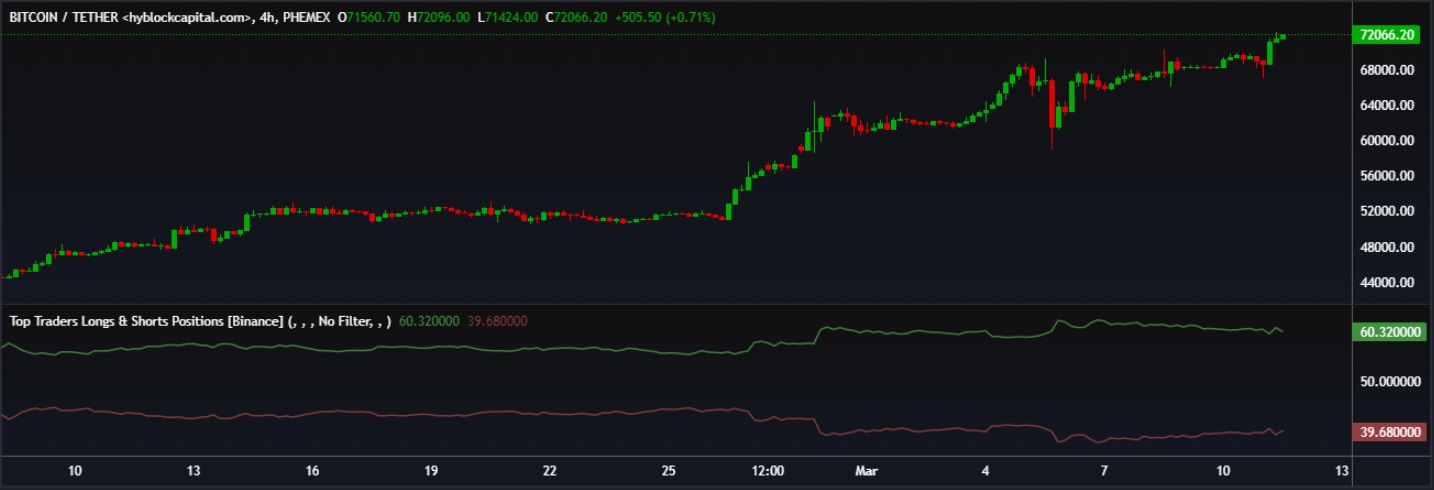Click the 12:00 time axis label
The height and width of the screenshot is (490, 1434).
coord(768,470)
